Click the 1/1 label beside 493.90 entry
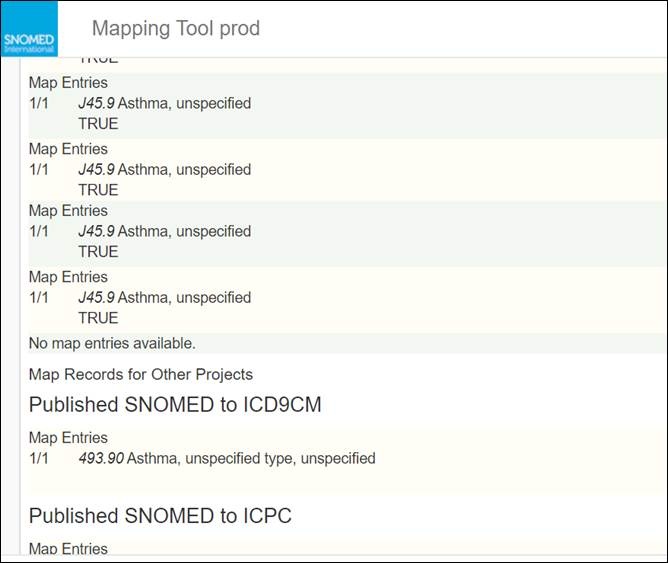Screen dimensions: 668x563 click(39, 458)
